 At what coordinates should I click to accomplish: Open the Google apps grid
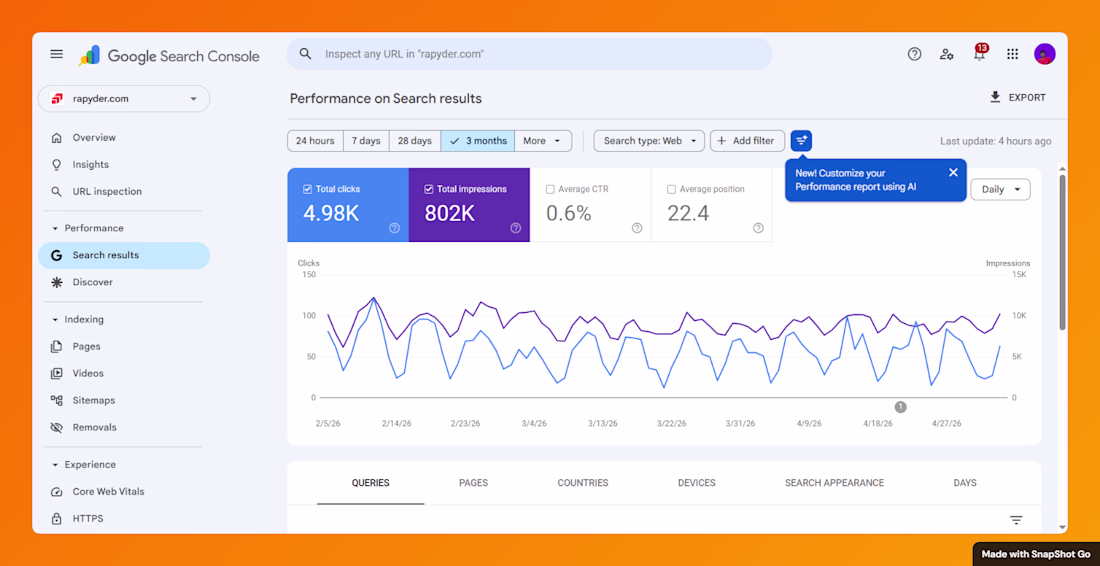tap(1012, 54)
